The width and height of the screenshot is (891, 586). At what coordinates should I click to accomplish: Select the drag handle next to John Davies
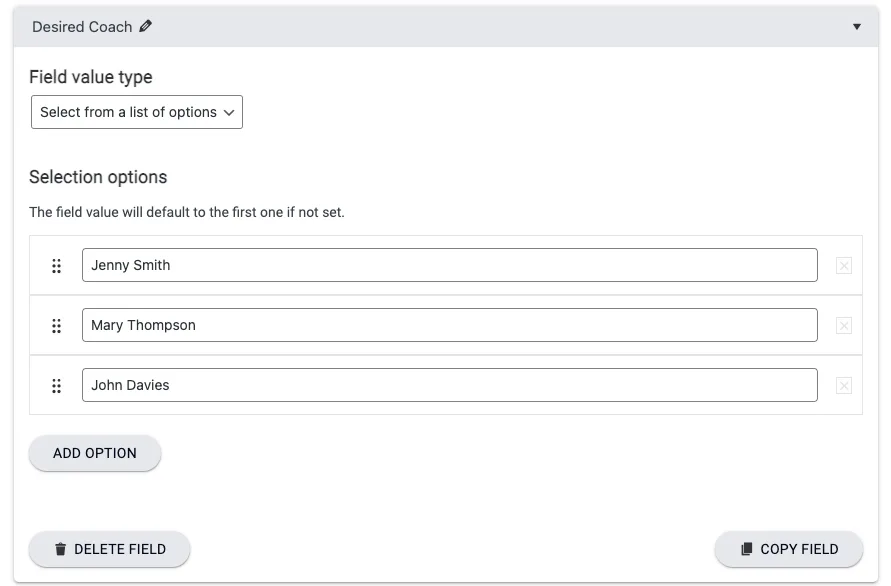[x=56, y=386]
